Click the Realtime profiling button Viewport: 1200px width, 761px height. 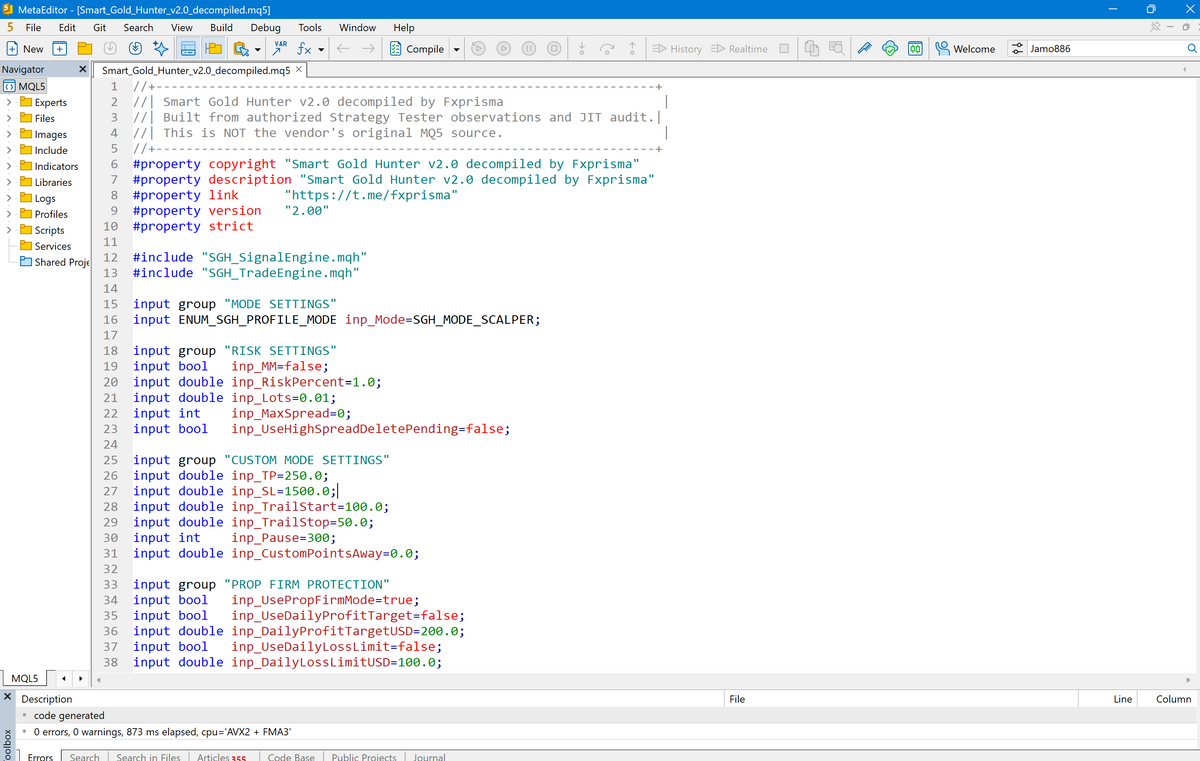739,49
